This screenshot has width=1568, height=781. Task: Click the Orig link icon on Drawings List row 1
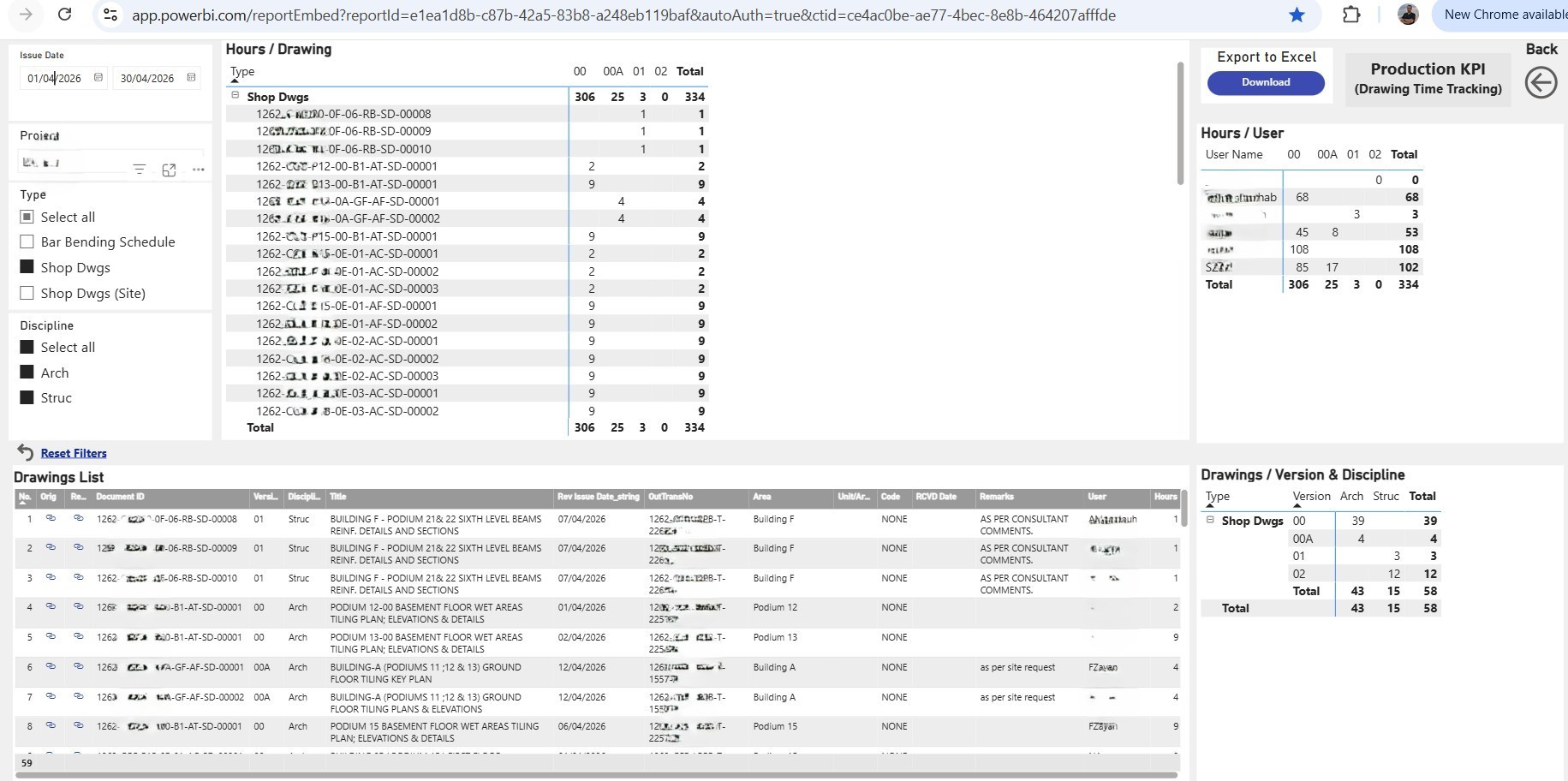point(51,519)
